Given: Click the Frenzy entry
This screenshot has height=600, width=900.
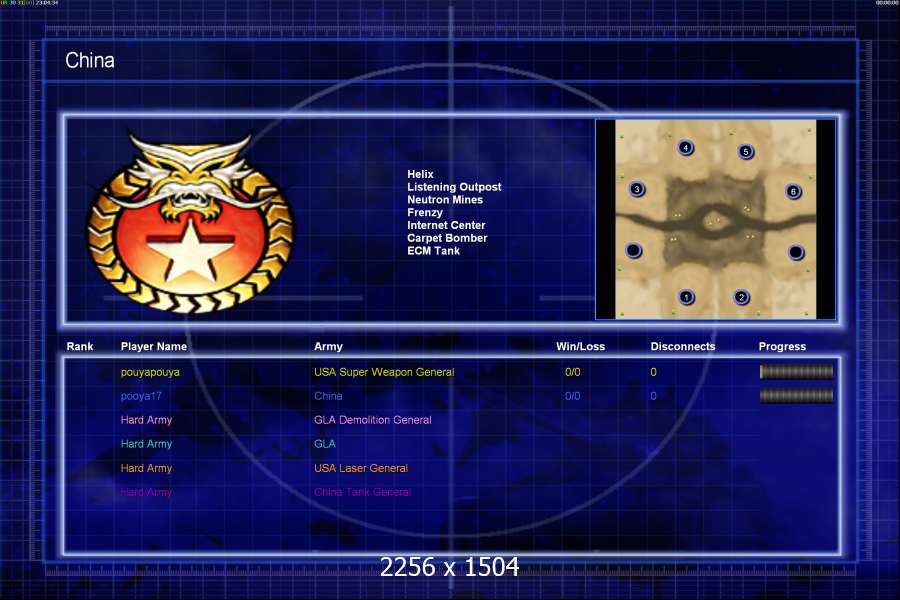Looking at the screenshot, I should click(x=425, y=212).
